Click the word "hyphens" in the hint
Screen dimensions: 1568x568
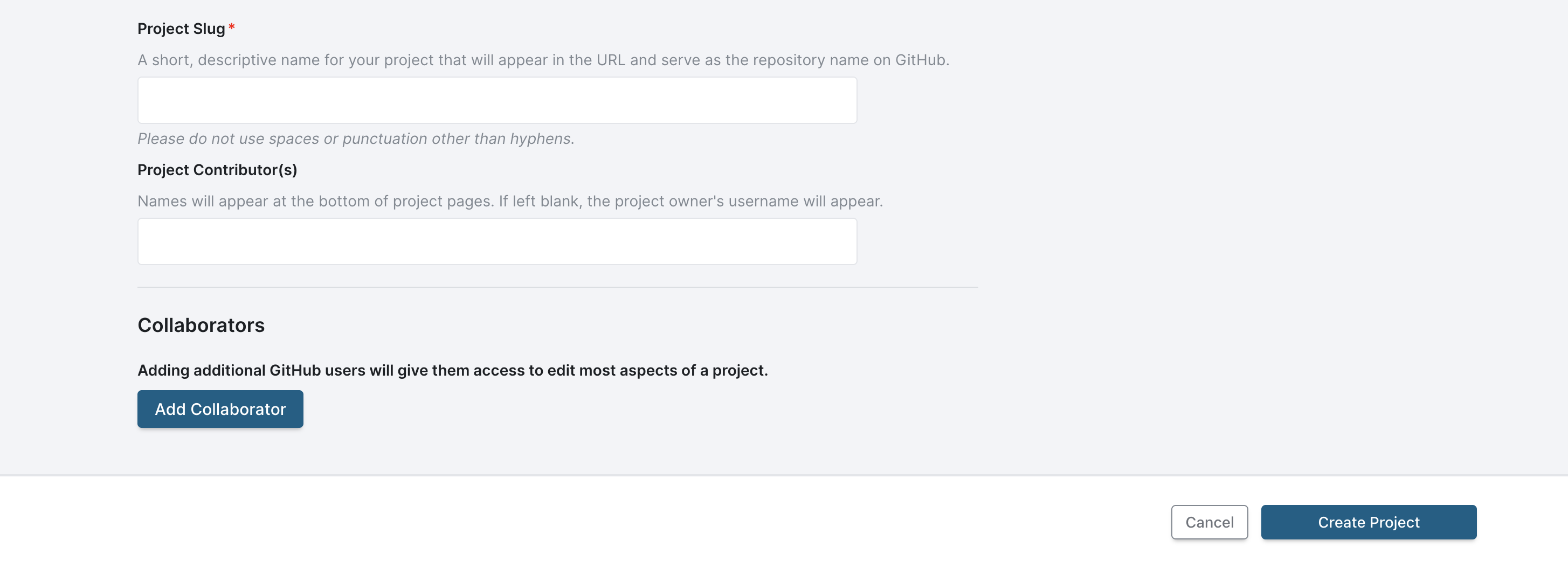540,139
